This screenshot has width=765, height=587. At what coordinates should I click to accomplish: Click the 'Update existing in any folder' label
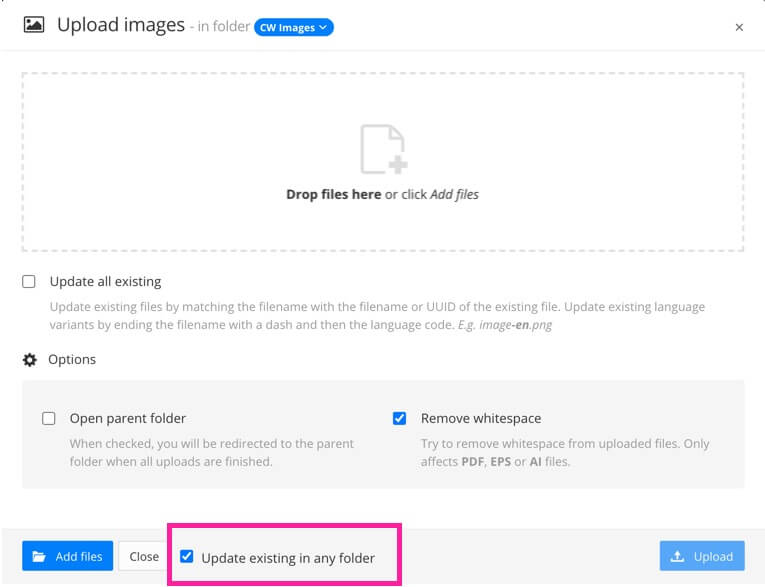click(x=288, y=558)
